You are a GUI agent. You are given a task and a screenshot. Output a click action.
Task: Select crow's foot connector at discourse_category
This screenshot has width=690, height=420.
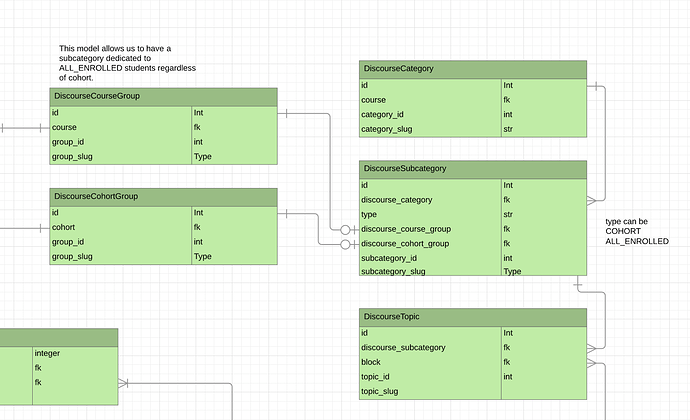pos(591,201)
